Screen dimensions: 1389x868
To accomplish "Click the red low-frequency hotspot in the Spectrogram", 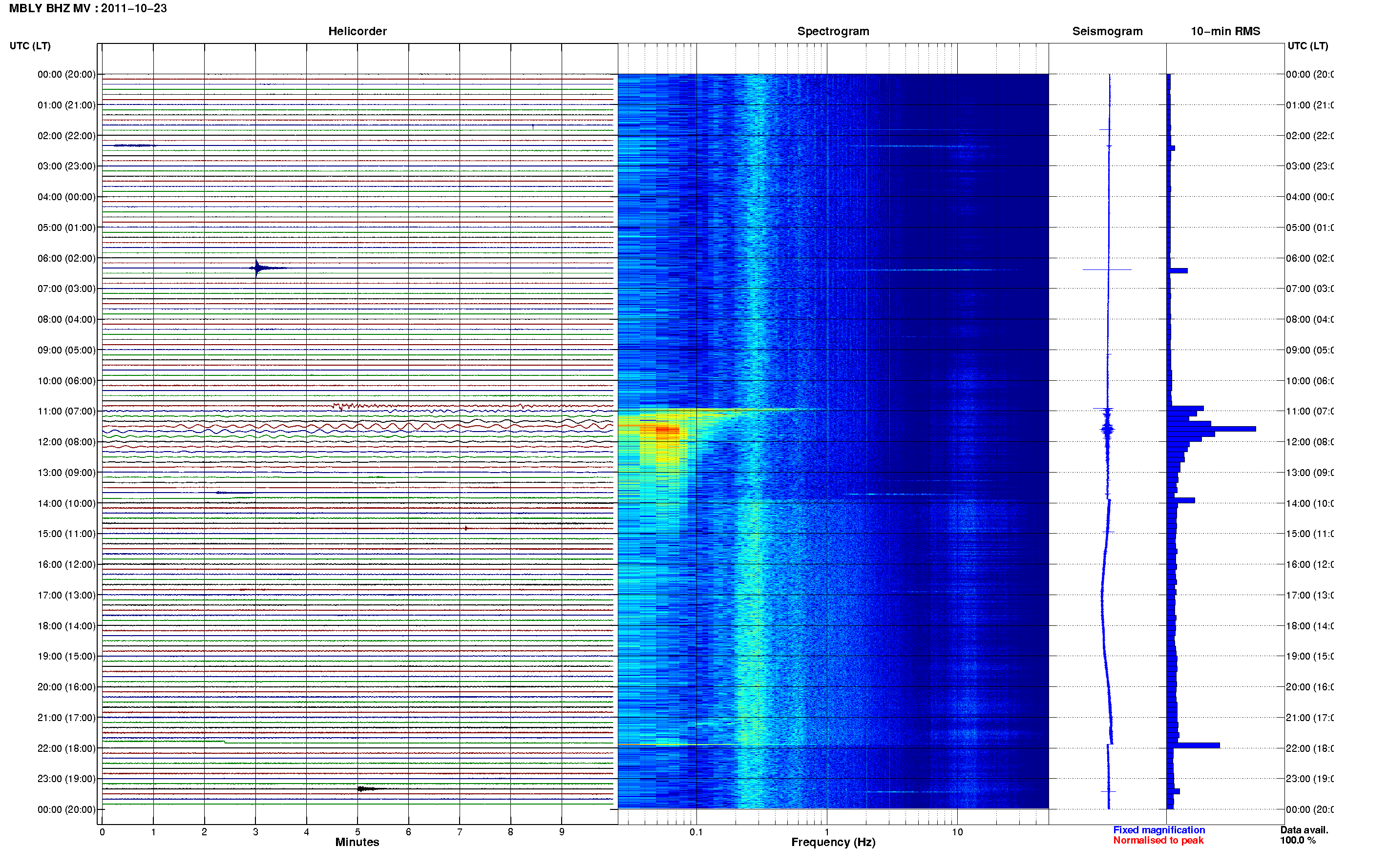I will click(x=667, y=430).
